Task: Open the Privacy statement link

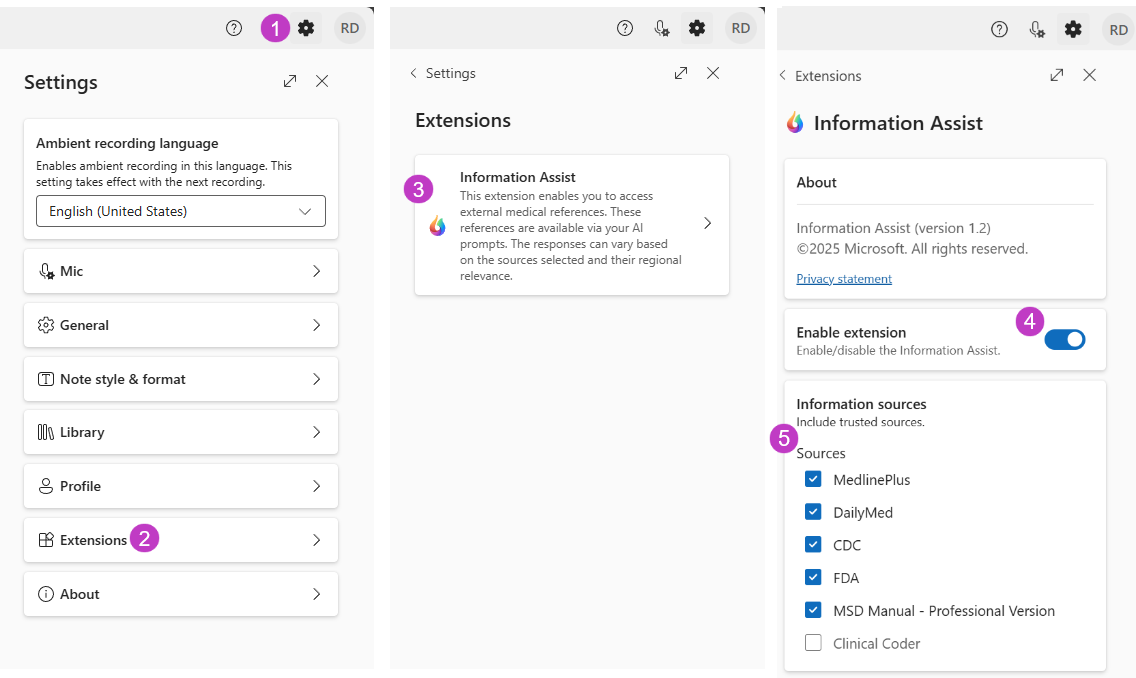Action: pyautogui.click(x=844, y=279)
